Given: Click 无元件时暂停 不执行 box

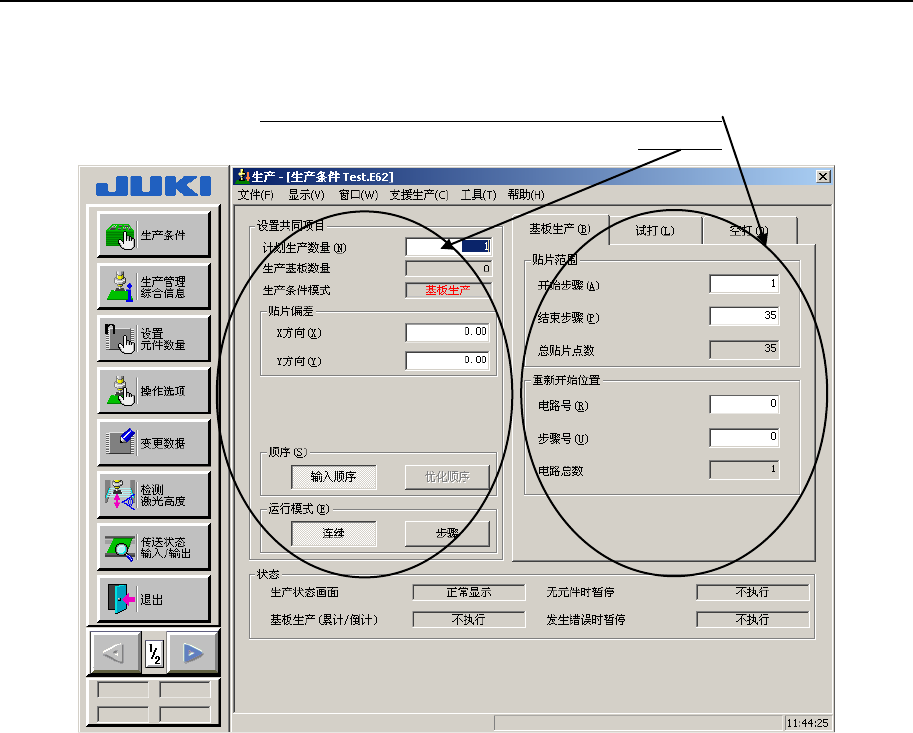Looking at the screenshot, I should coord(752,592).
